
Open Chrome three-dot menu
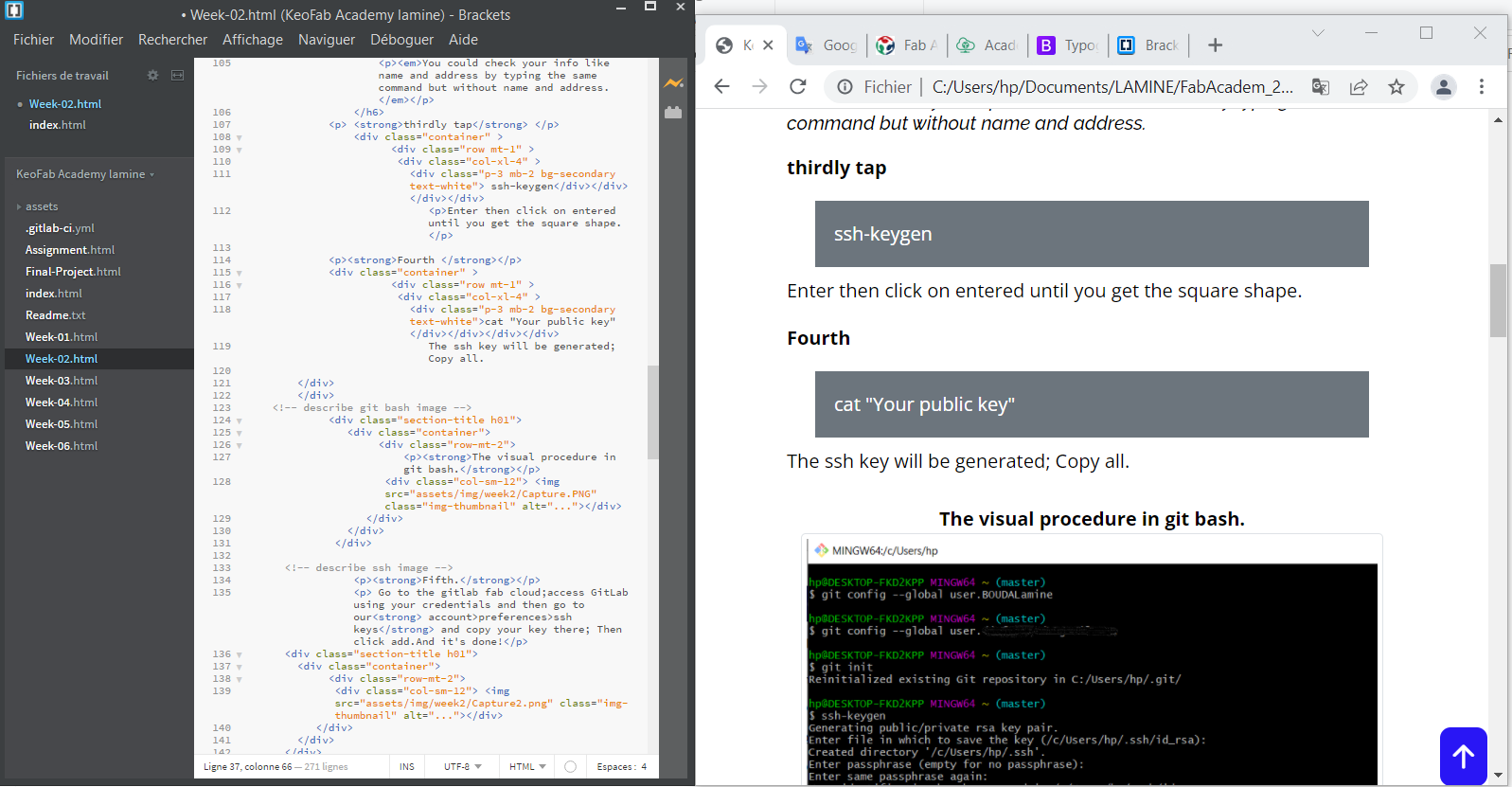pos(1482,87)
